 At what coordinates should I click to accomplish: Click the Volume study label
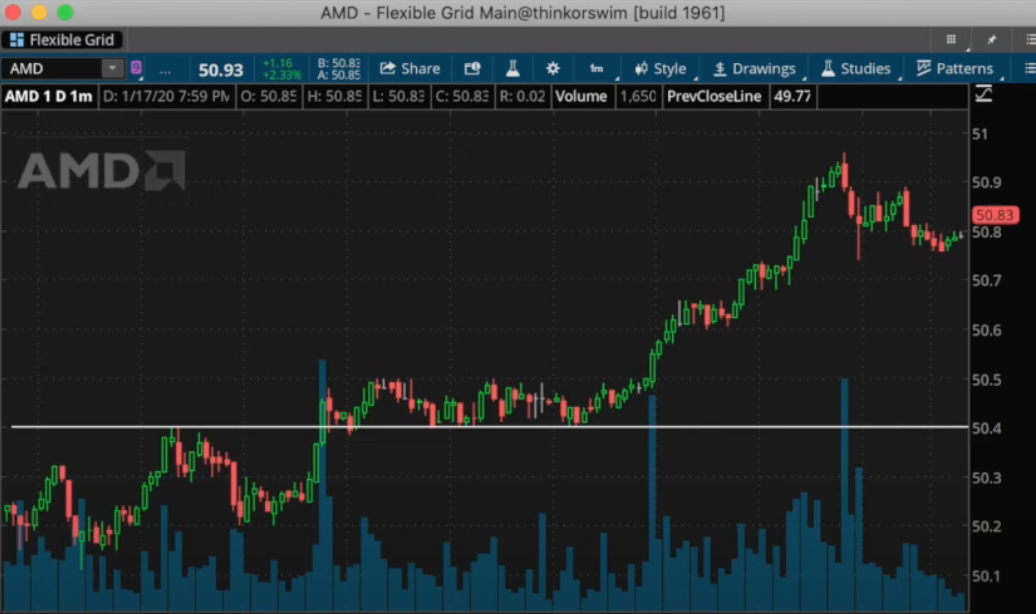[x=581, y=96]
